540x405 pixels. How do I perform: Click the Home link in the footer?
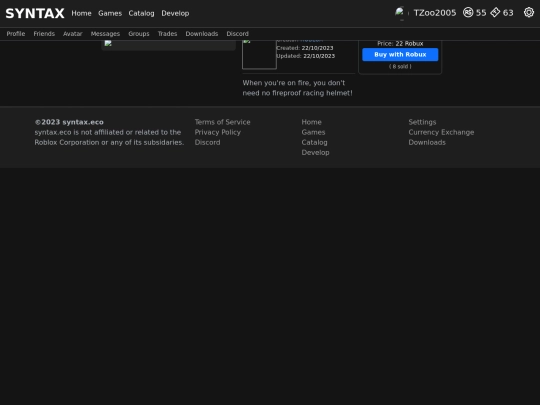(311, 122)
